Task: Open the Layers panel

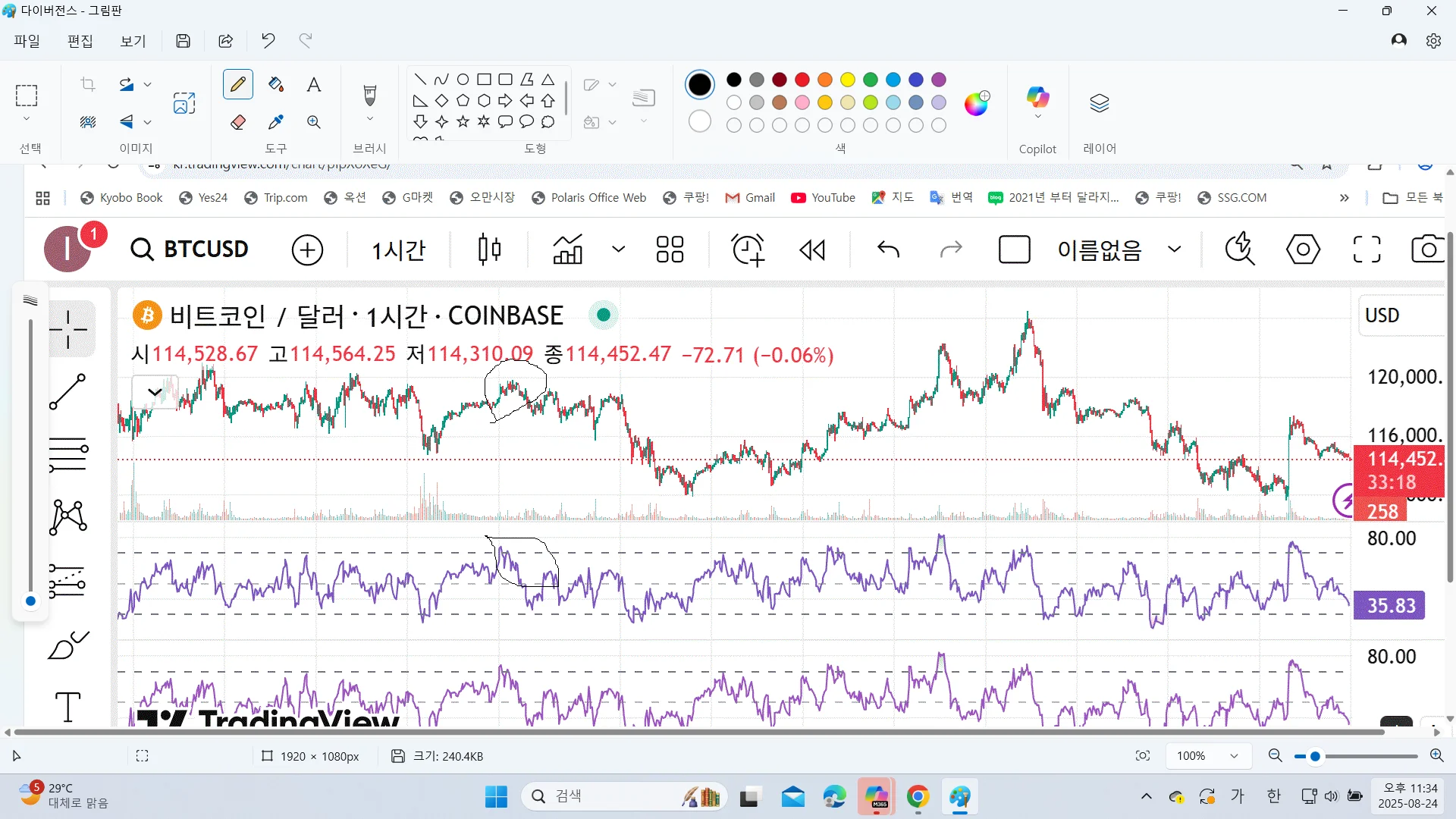Action: pos(1099,103)
